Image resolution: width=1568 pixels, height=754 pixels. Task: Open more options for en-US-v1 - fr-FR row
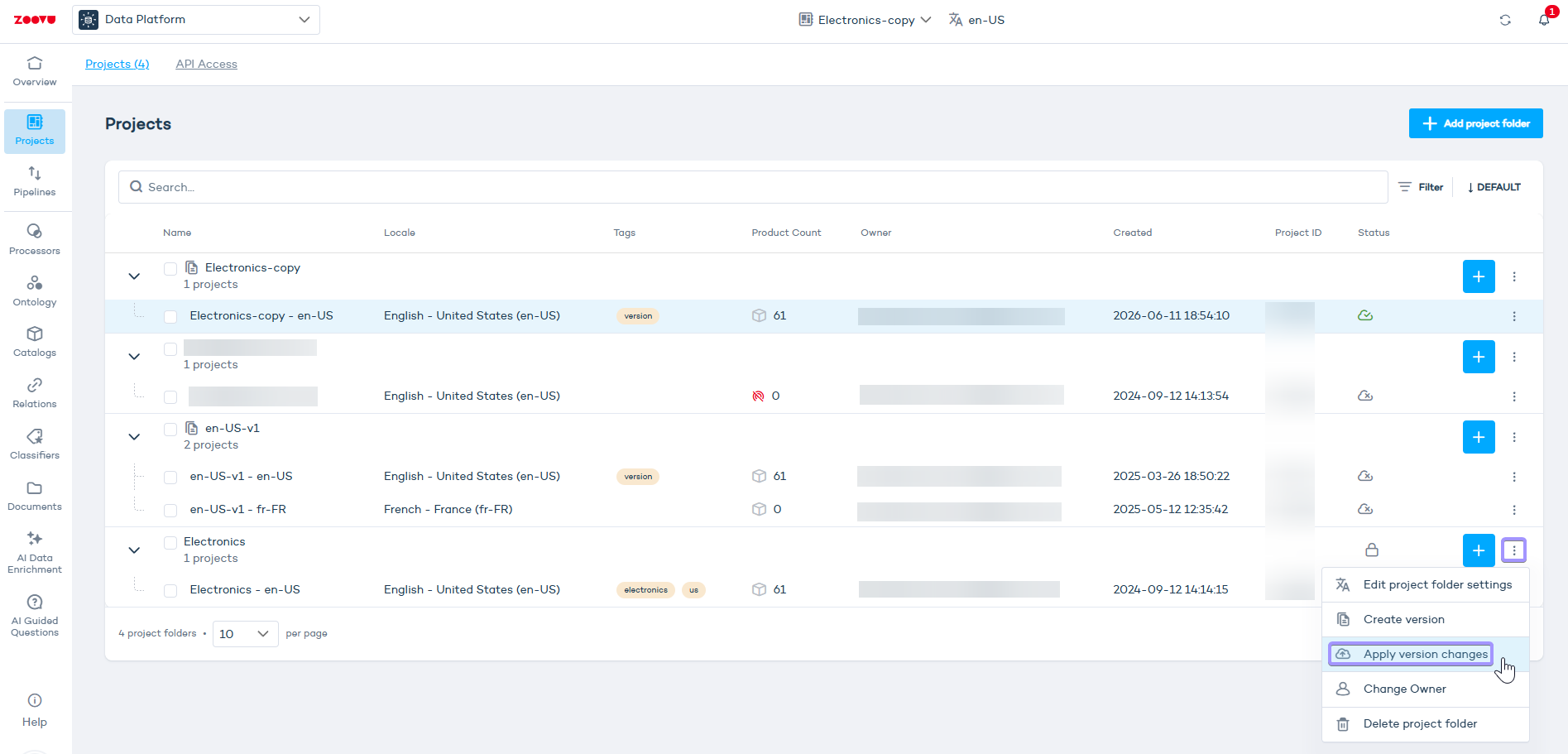(x=1514, y=510)
